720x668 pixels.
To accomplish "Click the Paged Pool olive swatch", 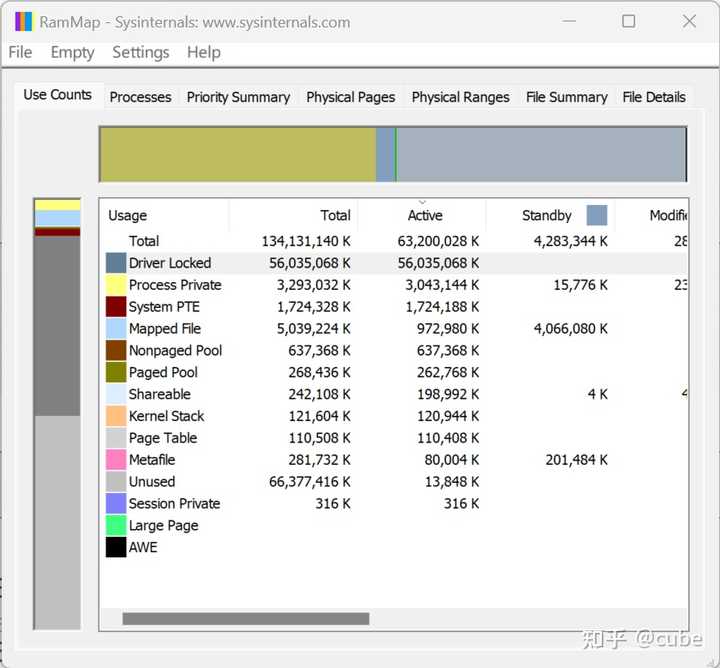I will tap(116, 372).
